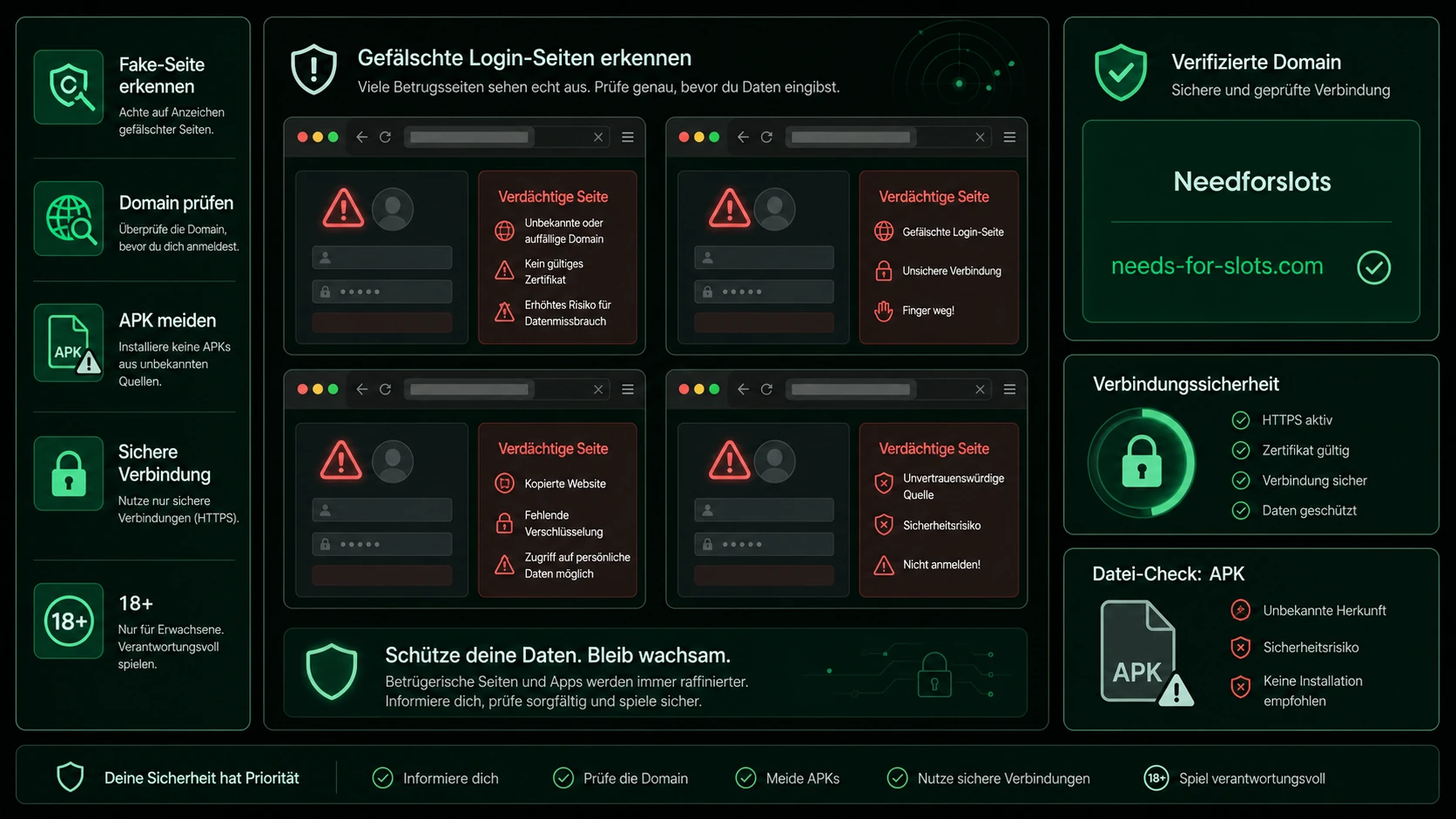The image size is (1456, 819).
Task: Click the Fake-Seite erkennen magnifier shield icon
Action: 69,87
